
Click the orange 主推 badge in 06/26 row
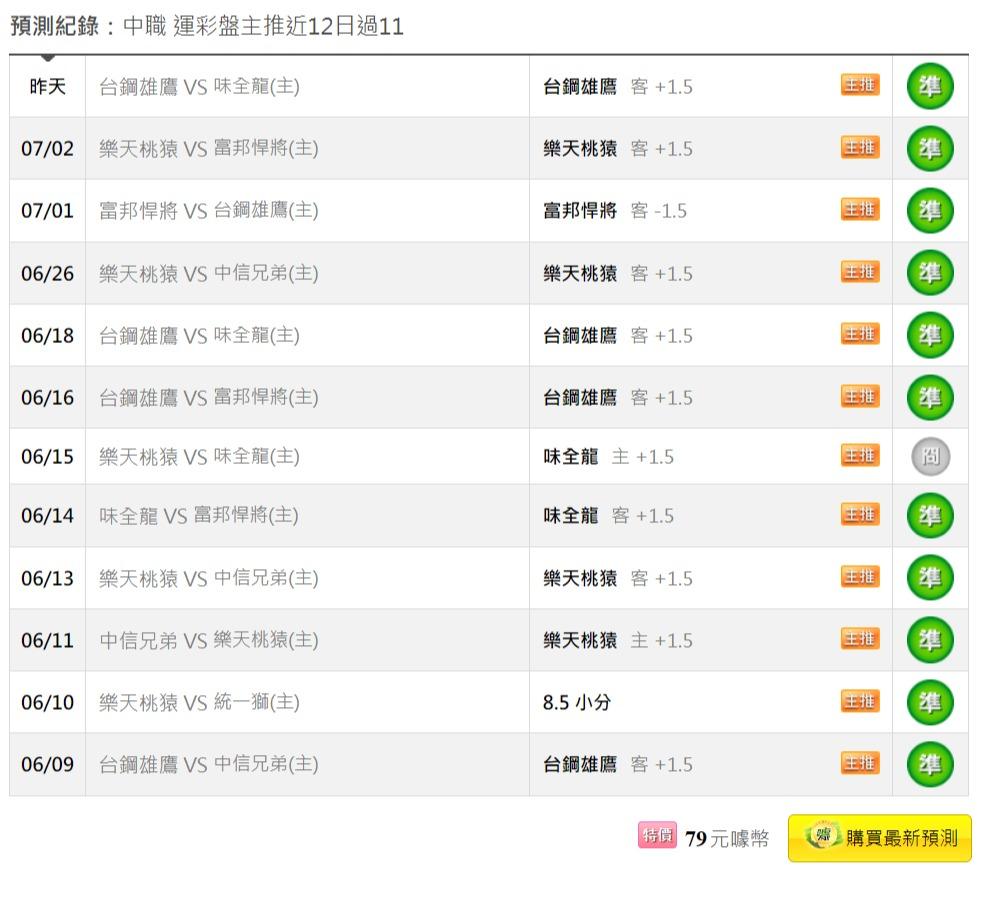860,272
